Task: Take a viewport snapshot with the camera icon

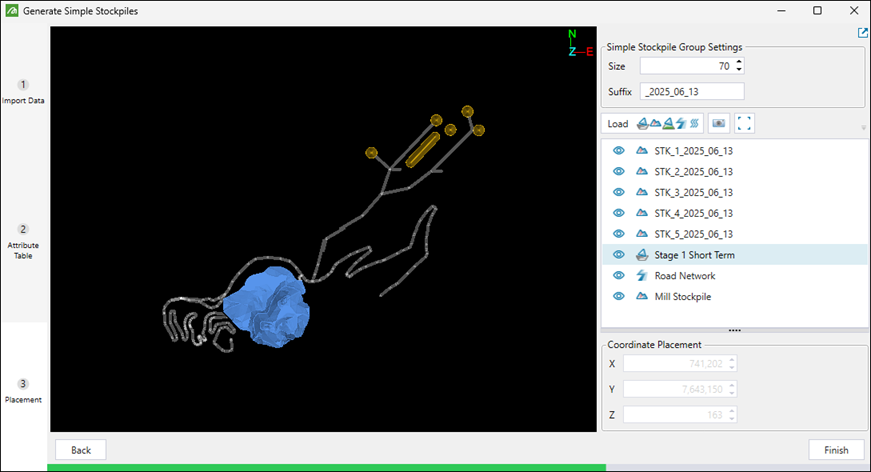Action: pyautogui.click(x=719, y=123)
